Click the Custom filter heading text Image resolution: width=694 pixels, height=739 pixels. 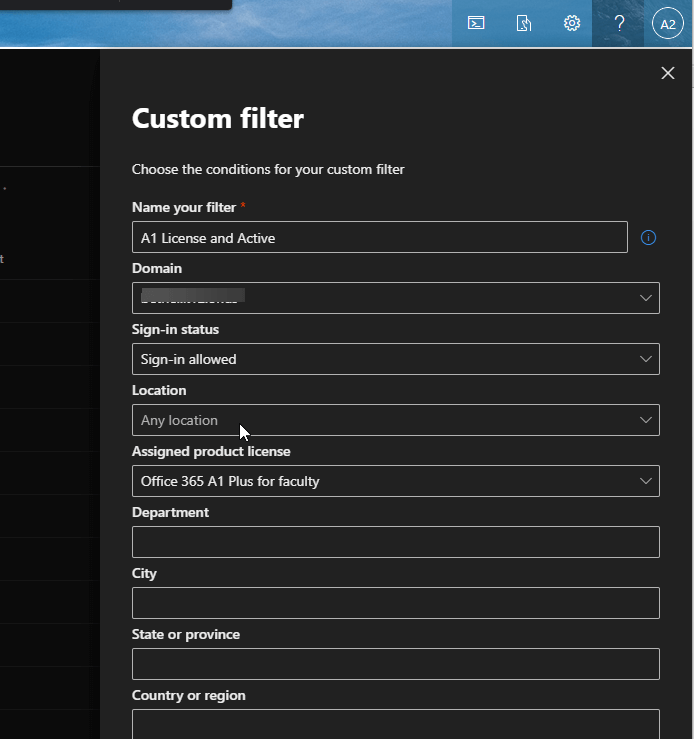point(218,118)
